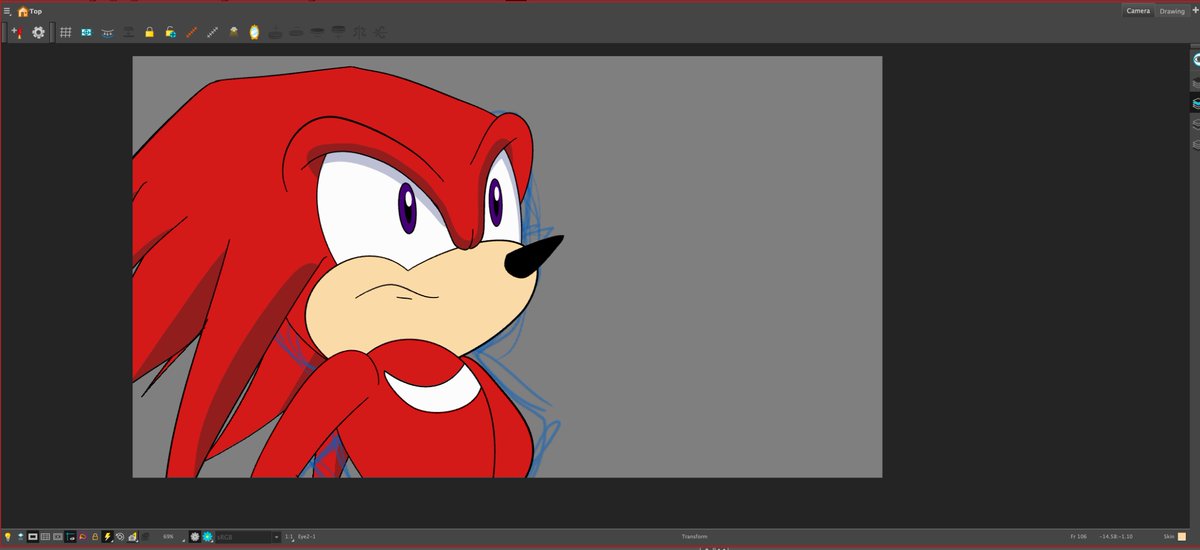Click the unlock padlock with blue badge
1200x550 pixels.
pyautogui.click(x=170, y=32)
